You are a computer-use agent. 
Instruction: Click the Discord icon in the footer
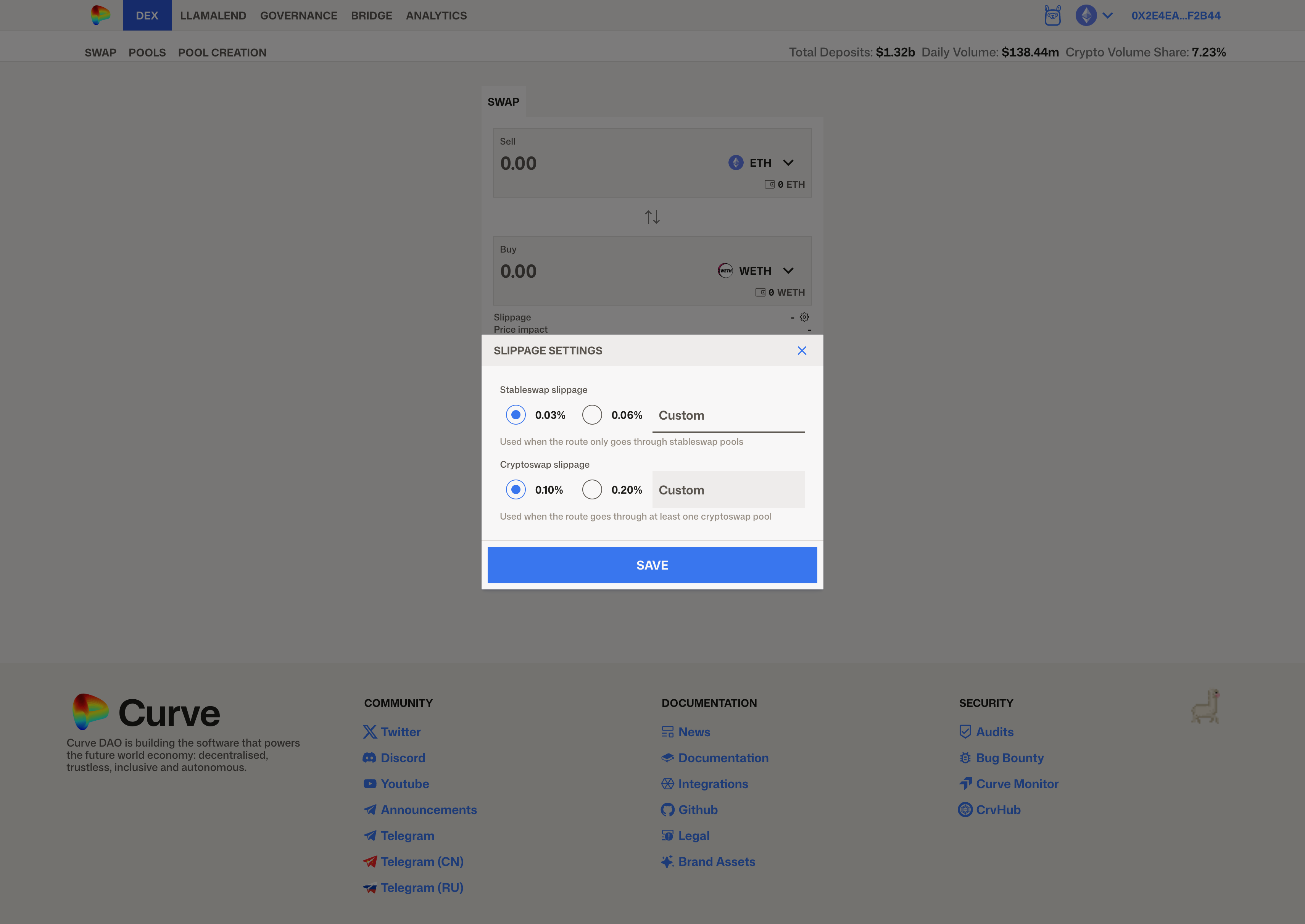pos(369,758)
